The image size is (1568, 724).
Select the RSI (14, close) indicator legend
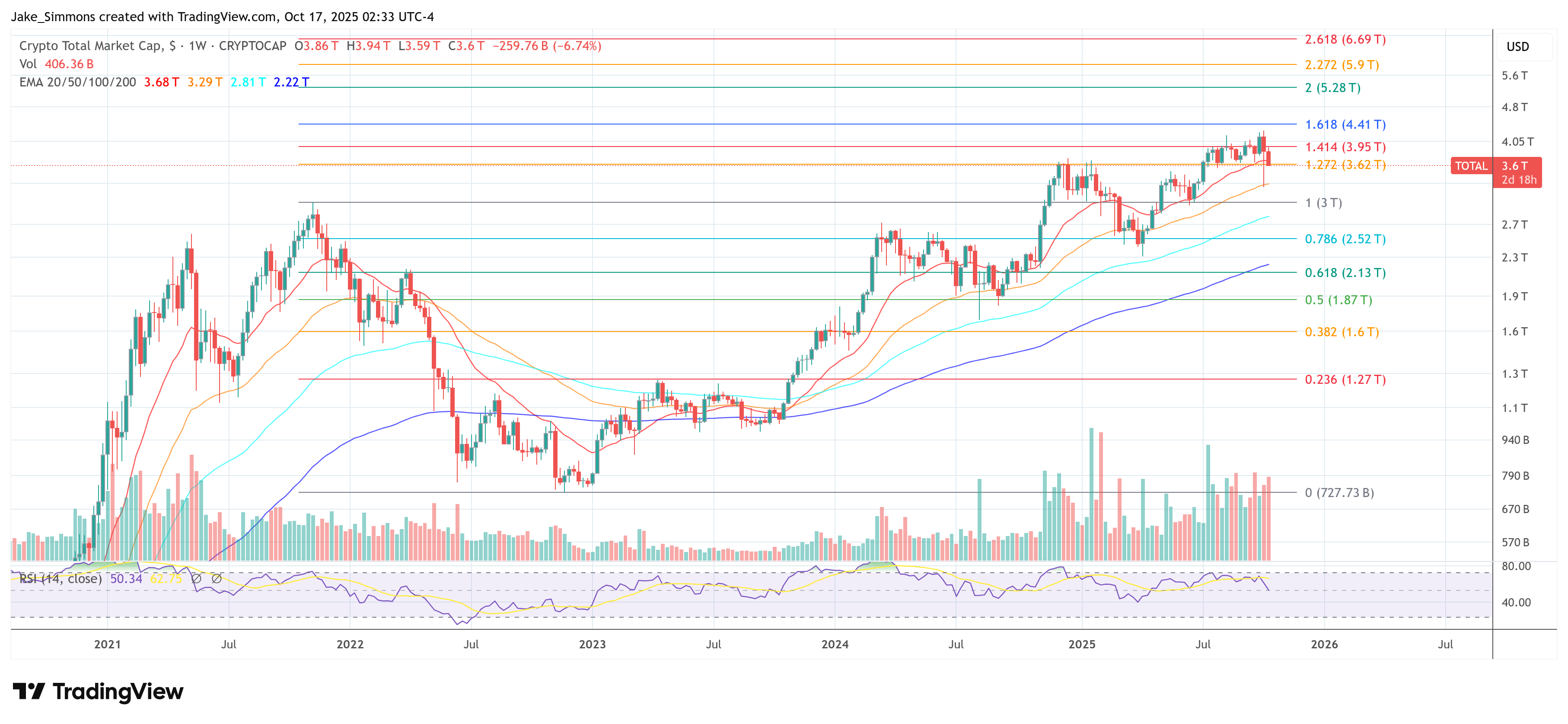[x=60, y=578]
